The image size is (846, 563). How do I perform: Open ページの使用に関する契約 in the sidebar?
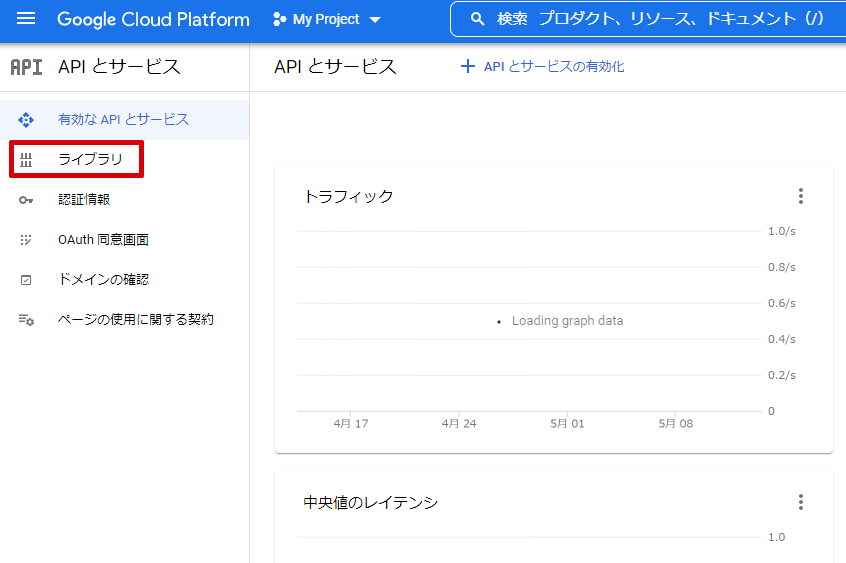tap(136, 319)
